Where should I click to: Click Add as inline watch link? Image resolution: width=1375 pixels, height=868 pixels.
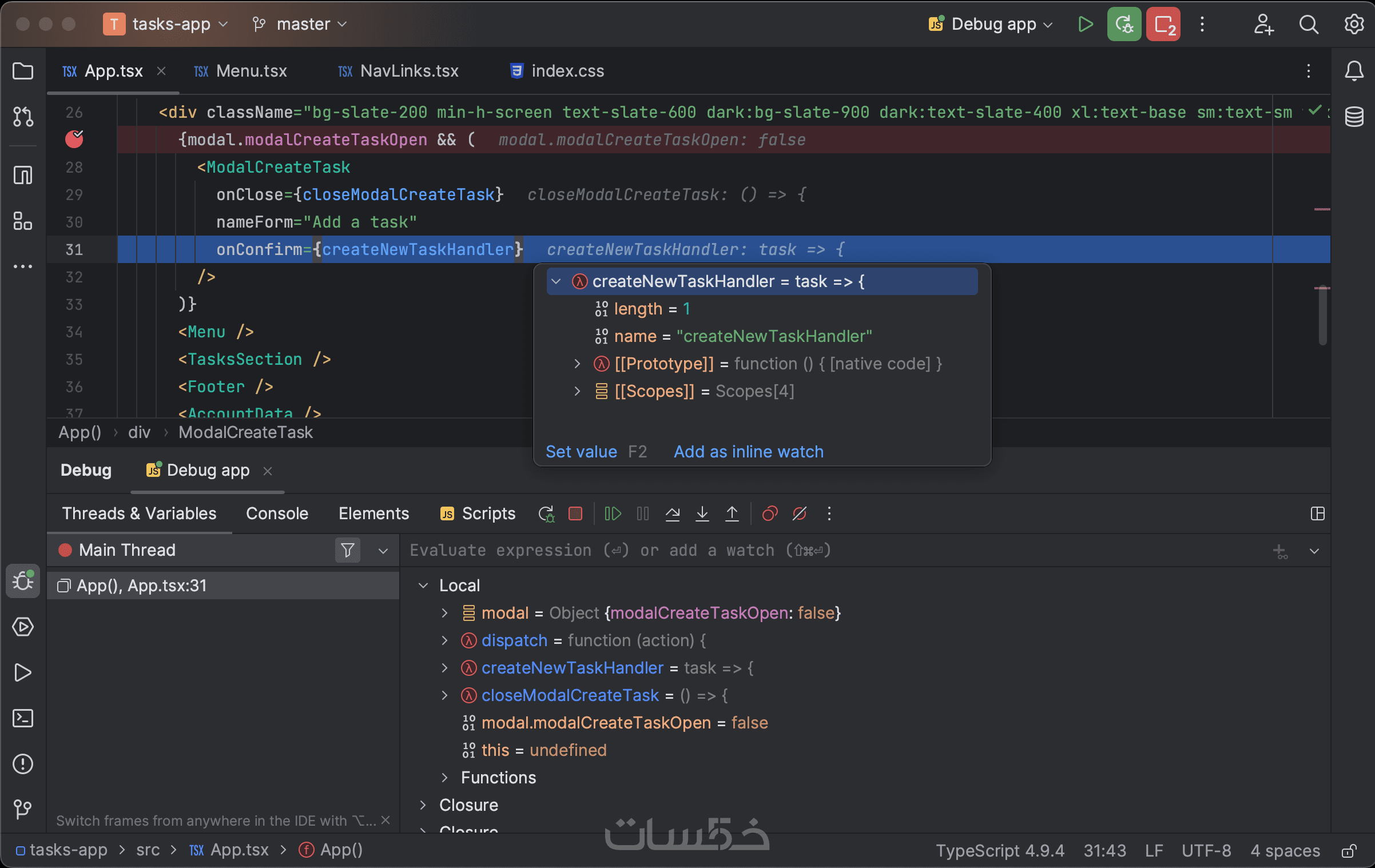pyautogui.click(x=748, y=452)
